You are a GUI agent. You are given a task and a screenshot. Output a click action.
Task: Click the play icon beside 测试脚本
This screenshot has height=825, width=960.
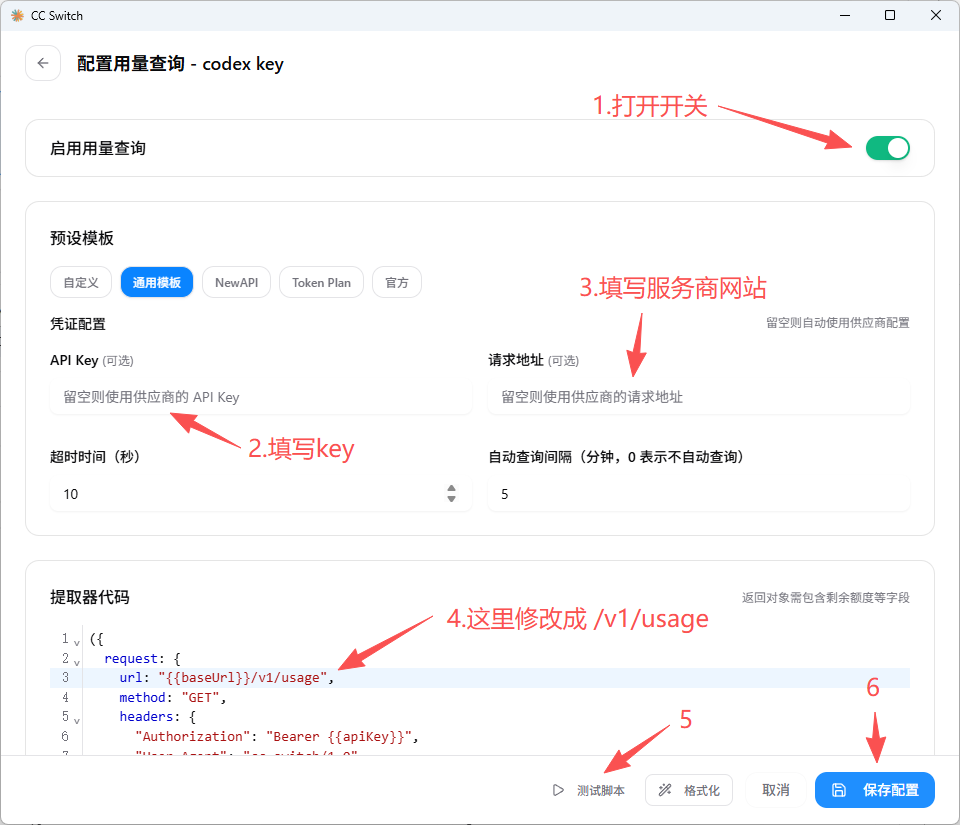[x=558, y=790]
